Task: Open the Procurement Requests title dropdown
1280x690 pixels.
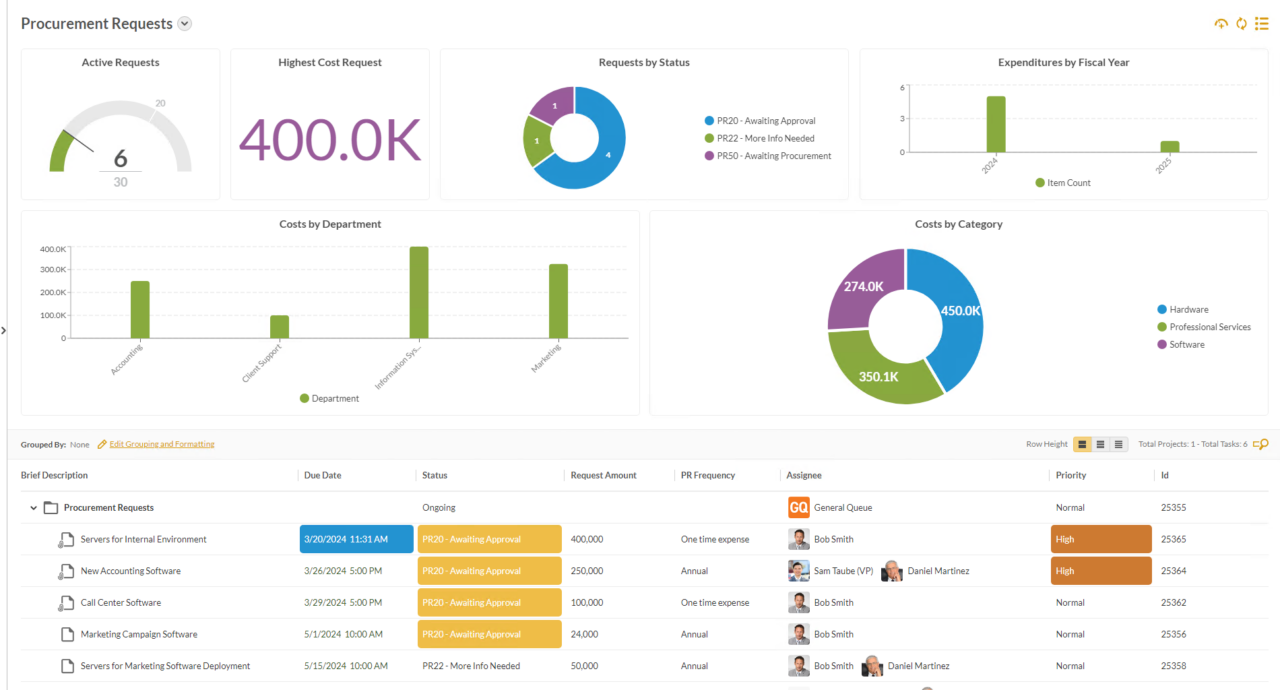Action: click(x=184, y=23)
